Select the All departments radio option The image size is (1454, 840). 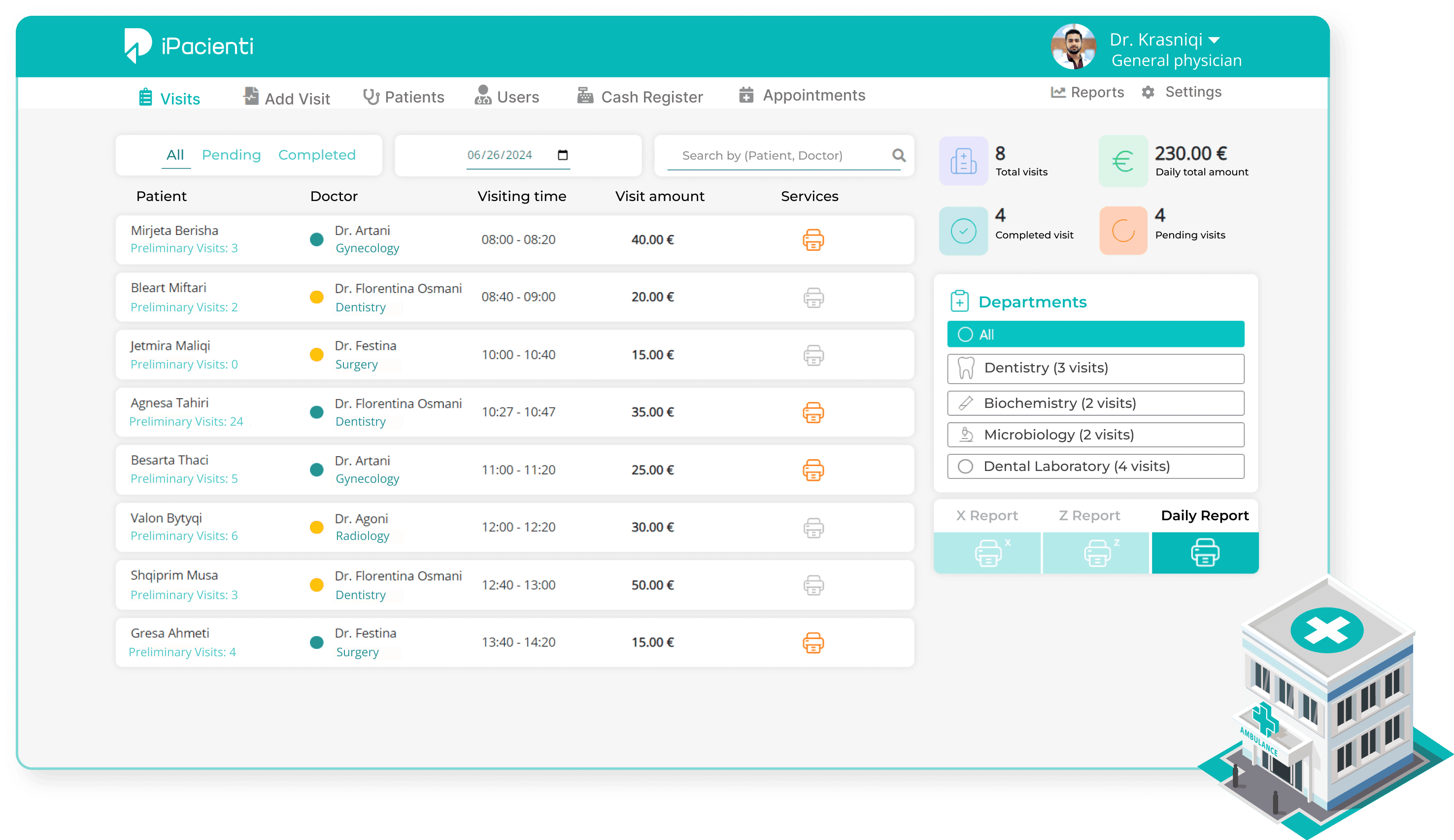tap(965, 335)
